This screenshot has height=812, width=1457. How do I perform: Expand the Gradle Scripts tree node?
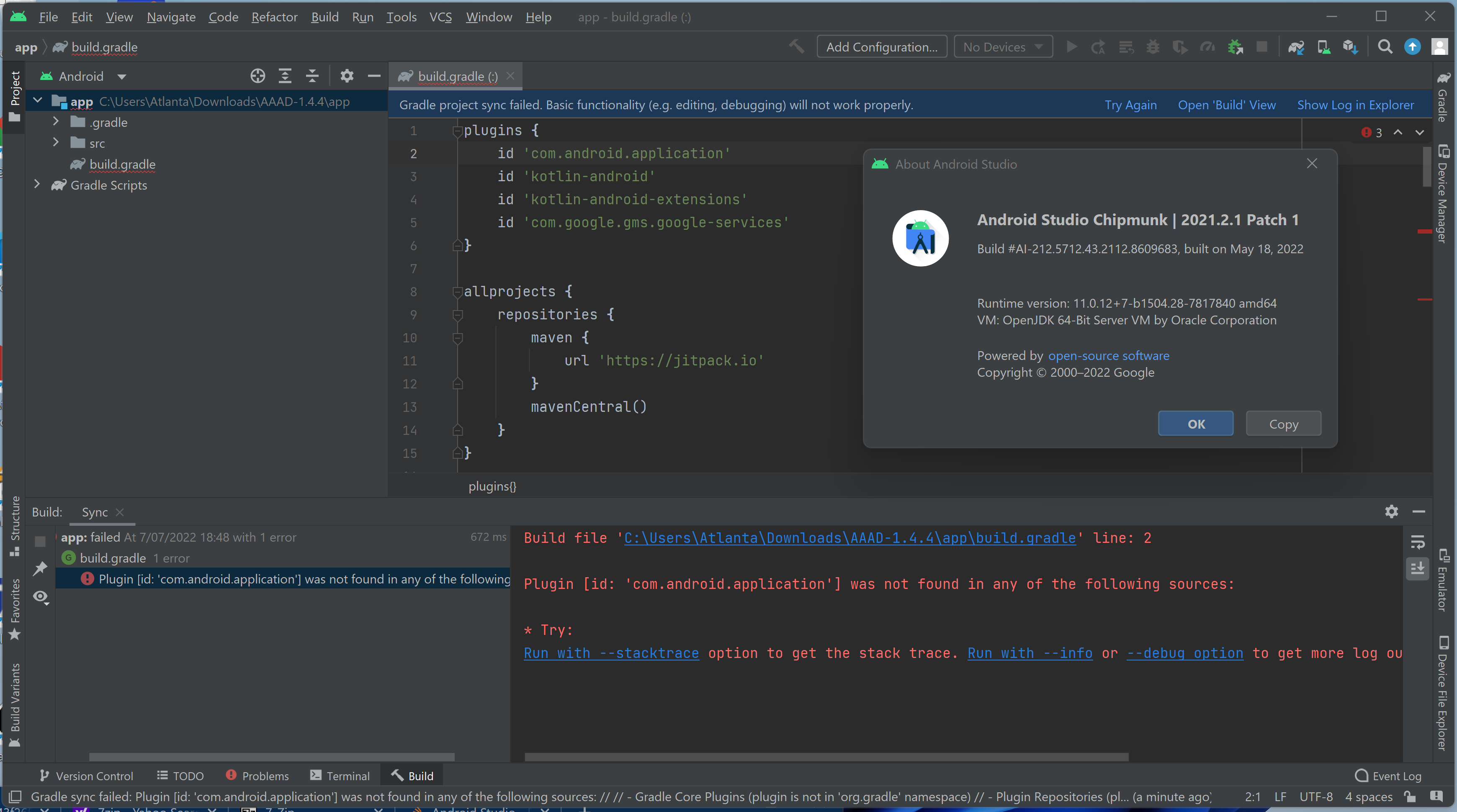coord(37,184)
